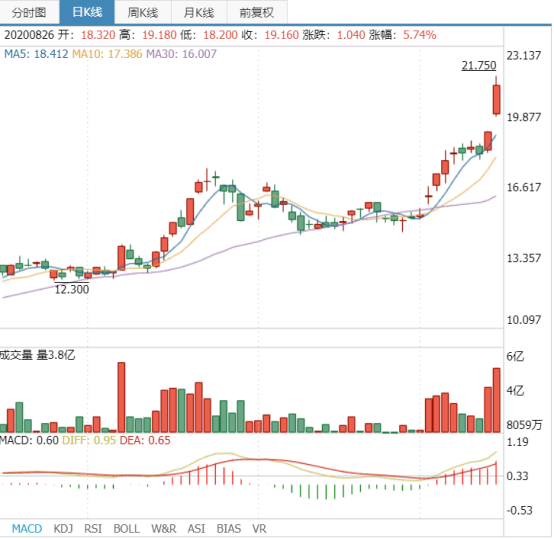Click the opening price 18.320
554x539 pixels.
pos(98,35)
